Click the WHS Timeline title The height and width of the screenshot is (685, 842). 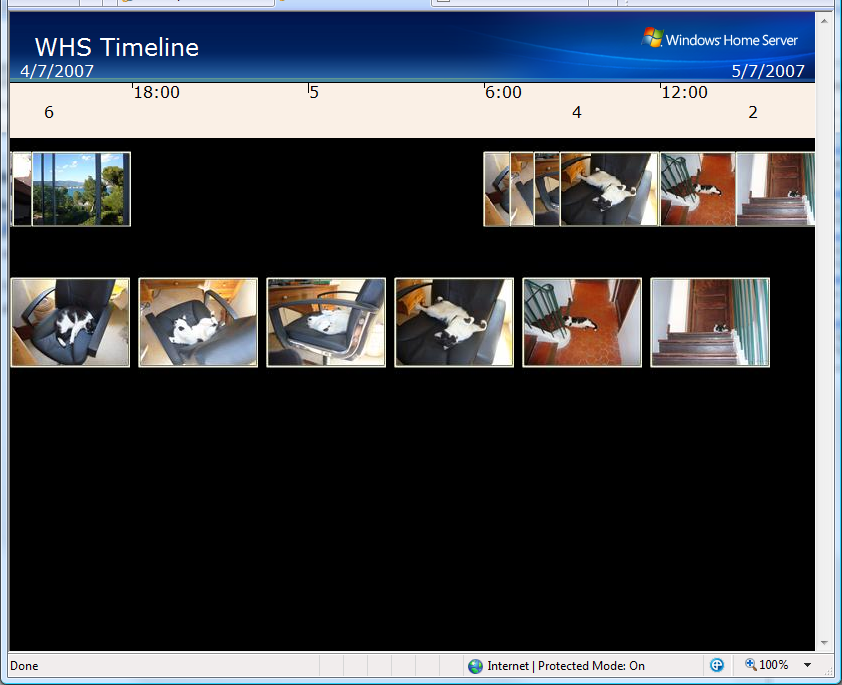pos(117,47)
